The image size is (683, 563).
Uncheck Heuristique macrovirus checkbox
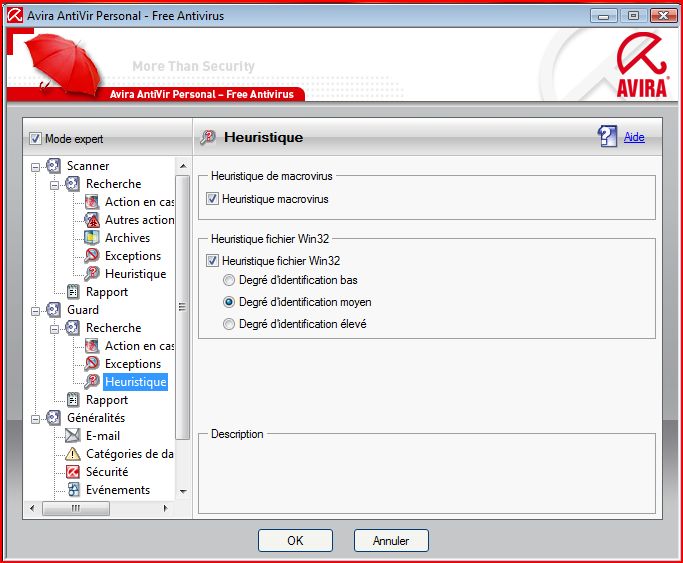pyautogui.click(x=212, y=199)
